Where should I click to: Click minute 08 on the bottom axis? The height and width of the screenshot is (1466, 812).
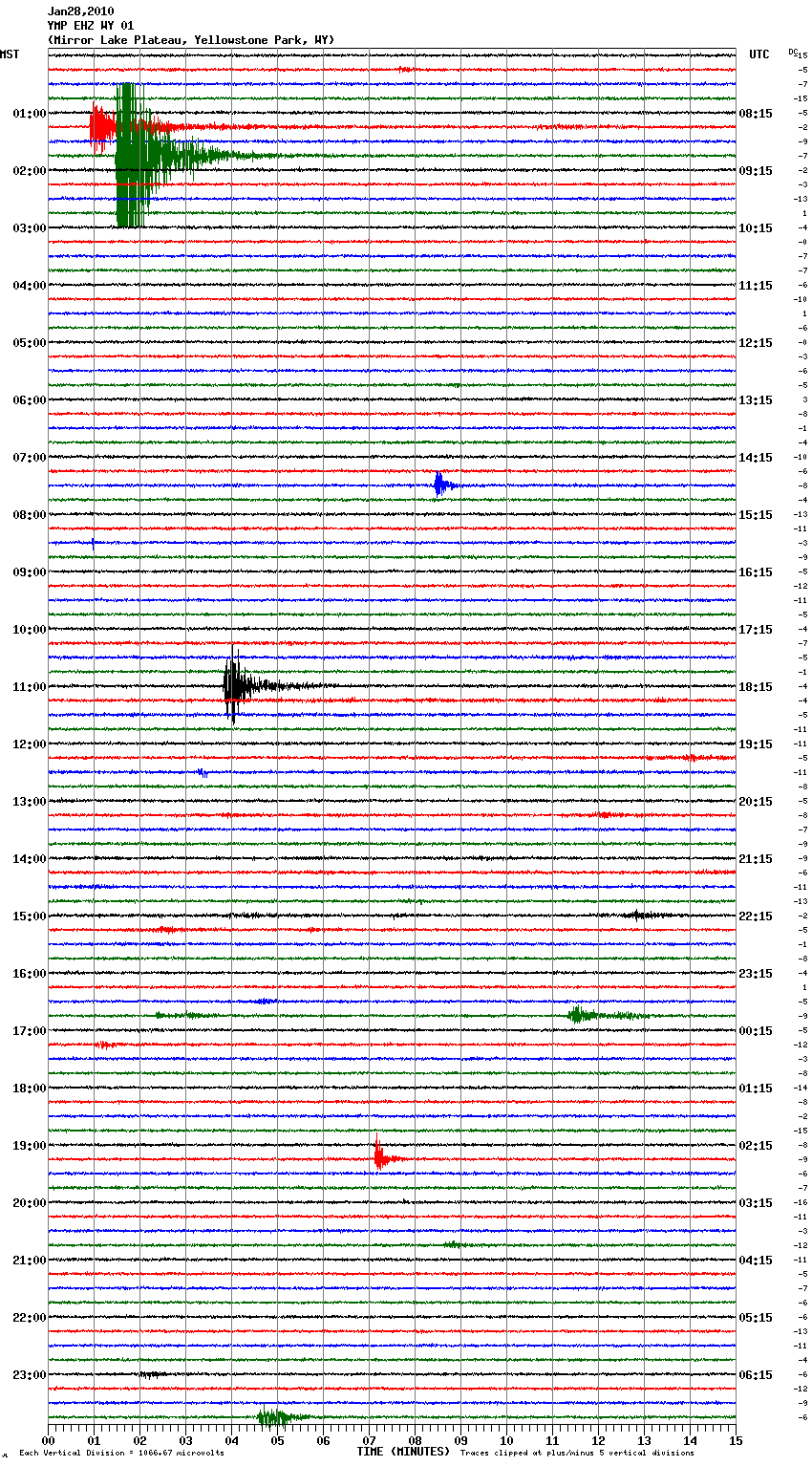point(415,1440)
